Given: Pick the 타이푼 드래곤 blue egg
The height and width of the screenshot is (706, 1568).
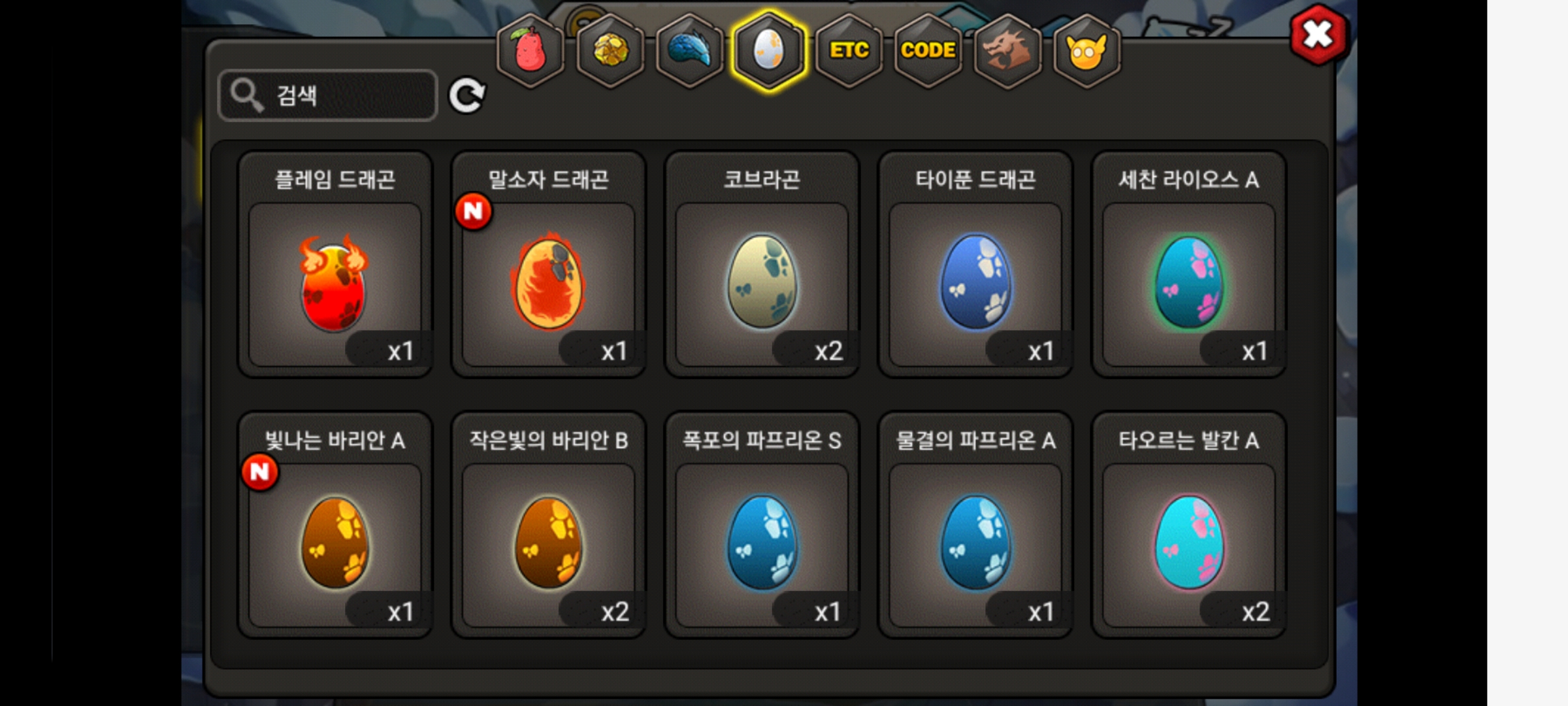Looking at the screenshot, I should coord(975,265).
